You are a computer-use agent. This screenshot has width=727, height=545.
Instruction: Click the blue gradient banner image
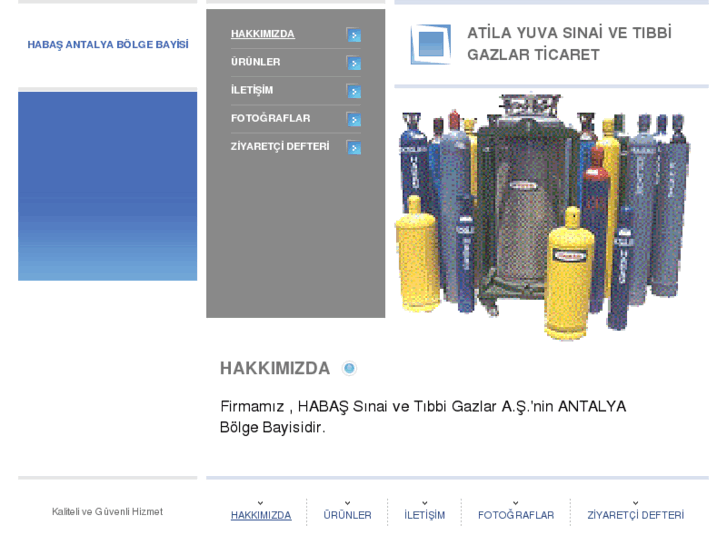(x=108, y=186)
